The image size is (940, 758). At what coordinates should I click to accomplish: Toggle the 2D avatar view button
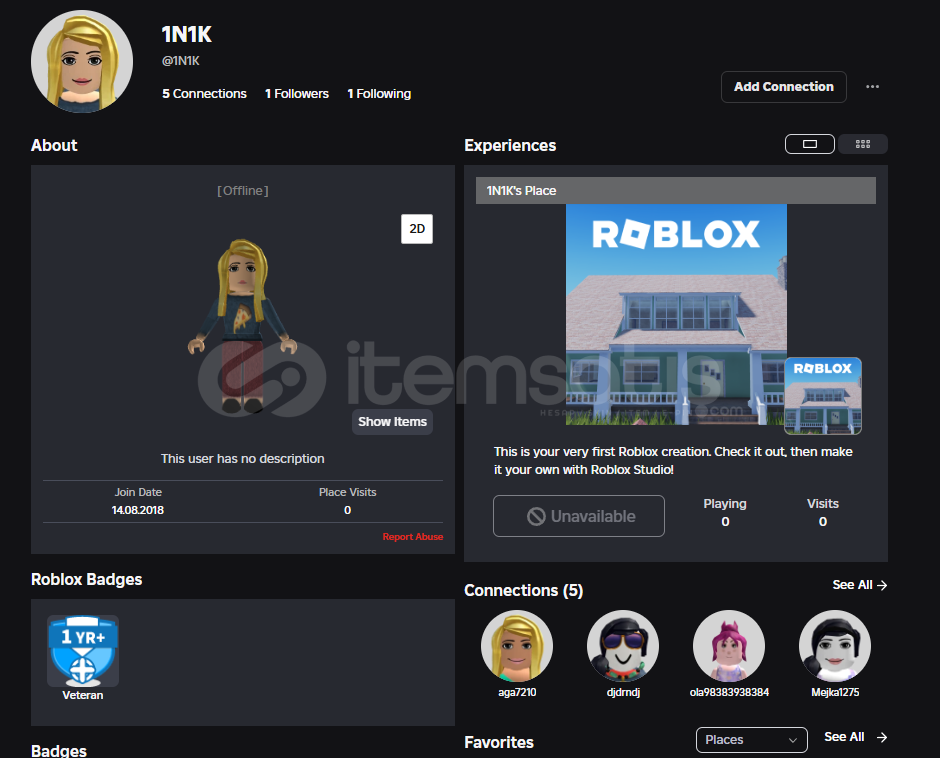click(x=417, y=228)
